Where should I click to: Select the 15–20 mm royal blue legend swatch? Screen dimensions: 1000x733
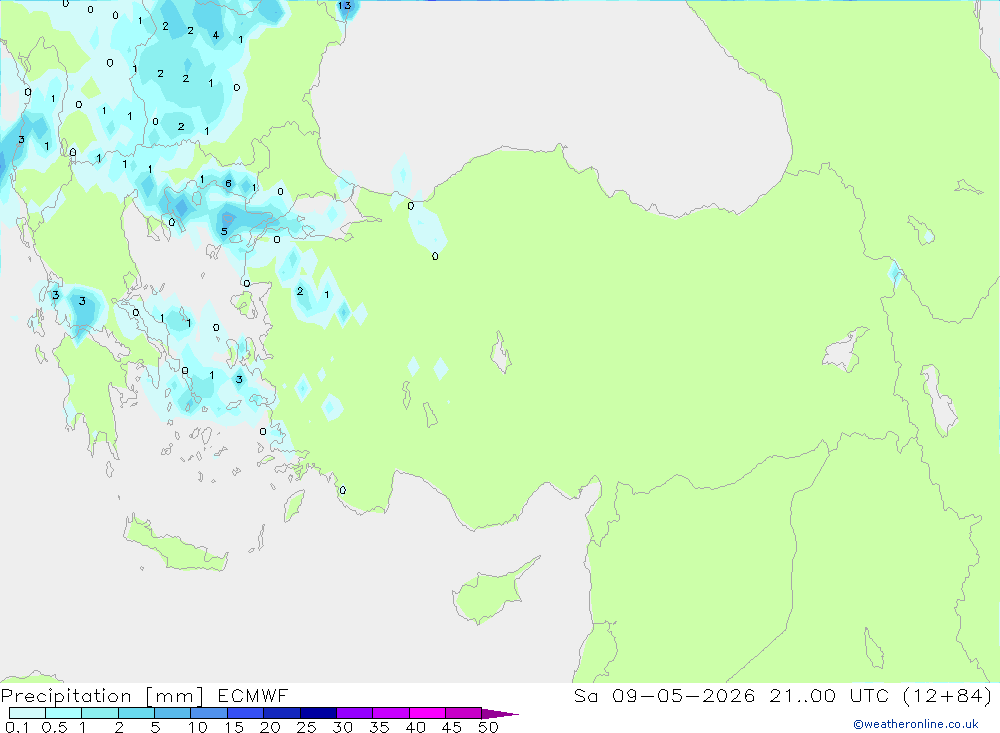point(246,713)
